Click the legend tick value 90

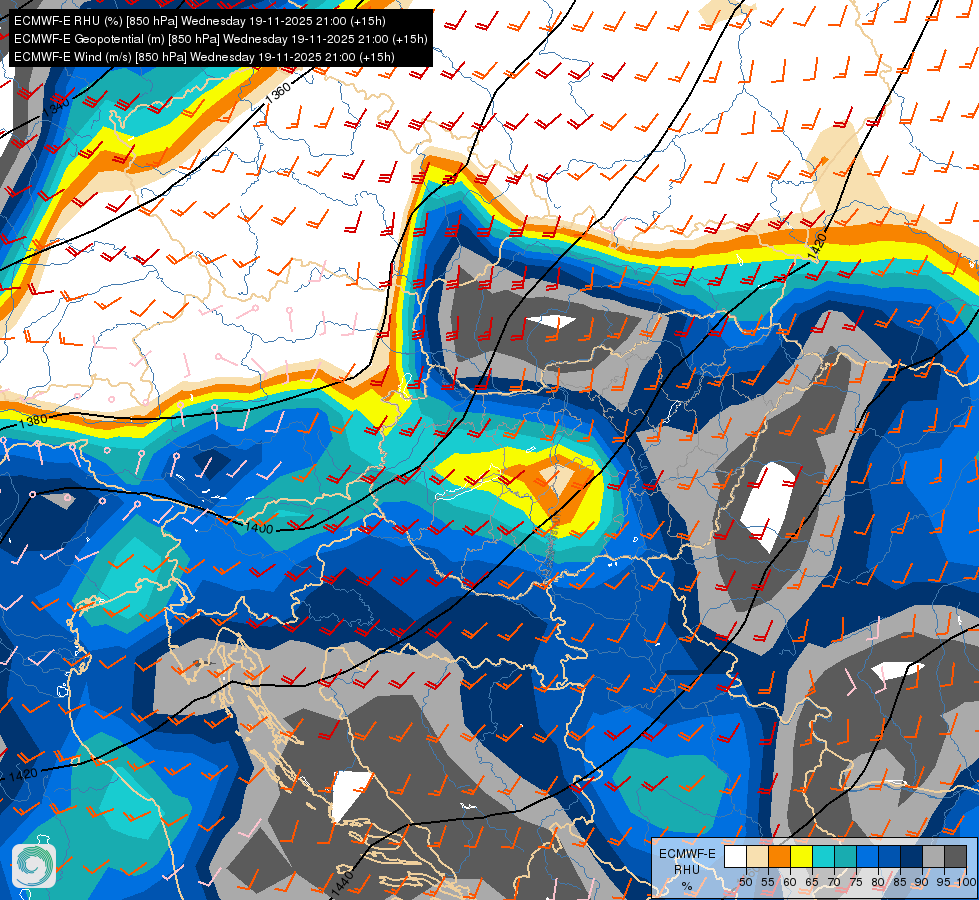922,882
